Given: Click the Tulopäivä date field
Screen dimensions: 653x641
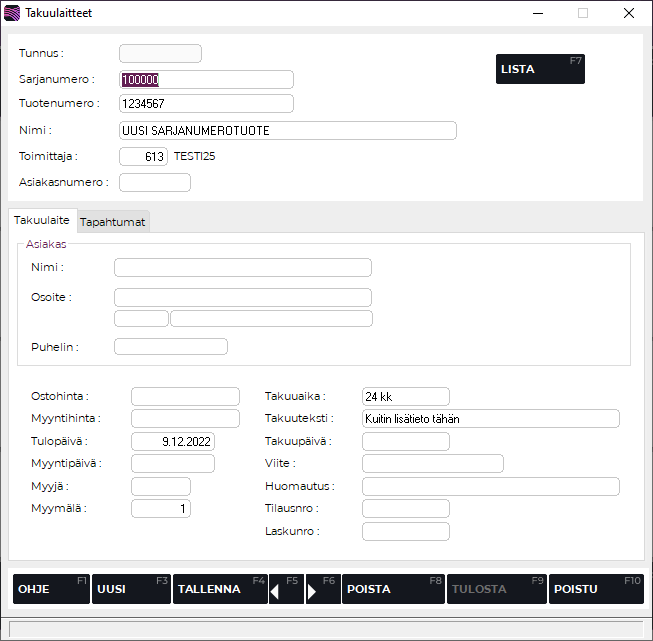Looking at the screenshot, I should 173,441.
